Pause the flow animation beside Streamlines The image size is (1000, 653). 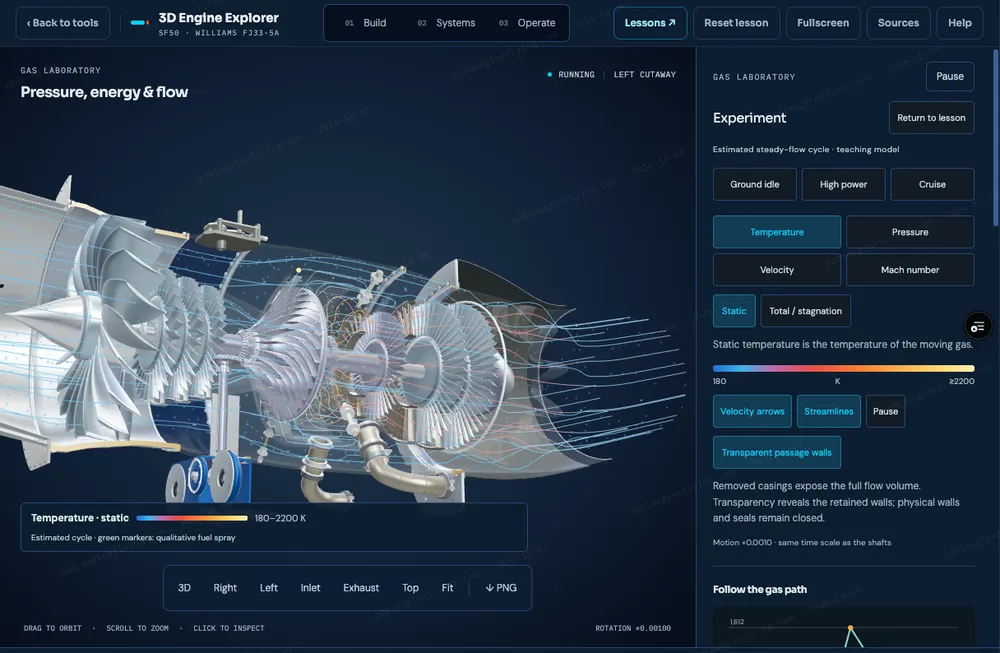885,411
